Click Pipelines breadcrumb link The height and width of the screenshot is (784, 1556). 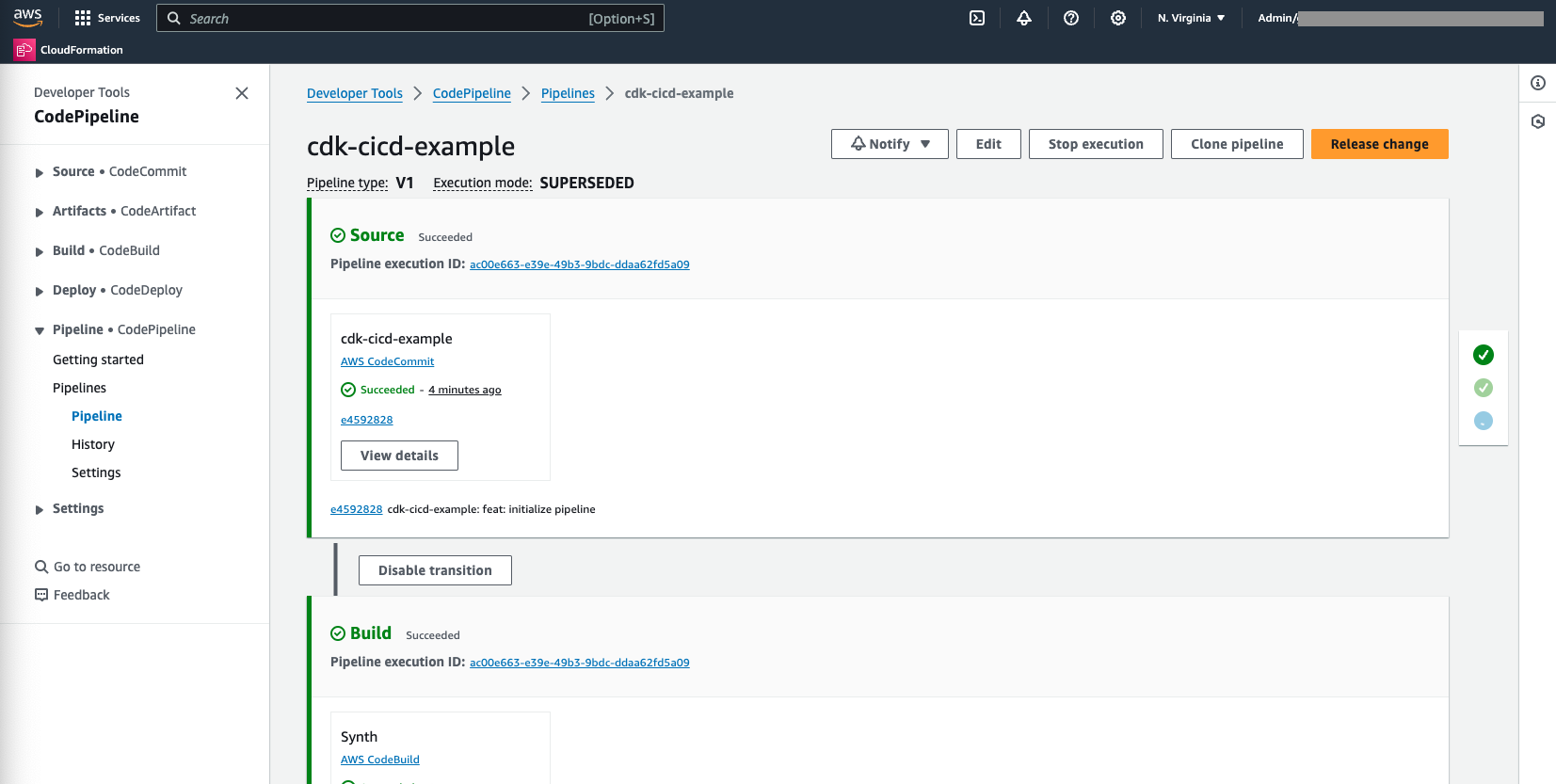click(568, 93)
